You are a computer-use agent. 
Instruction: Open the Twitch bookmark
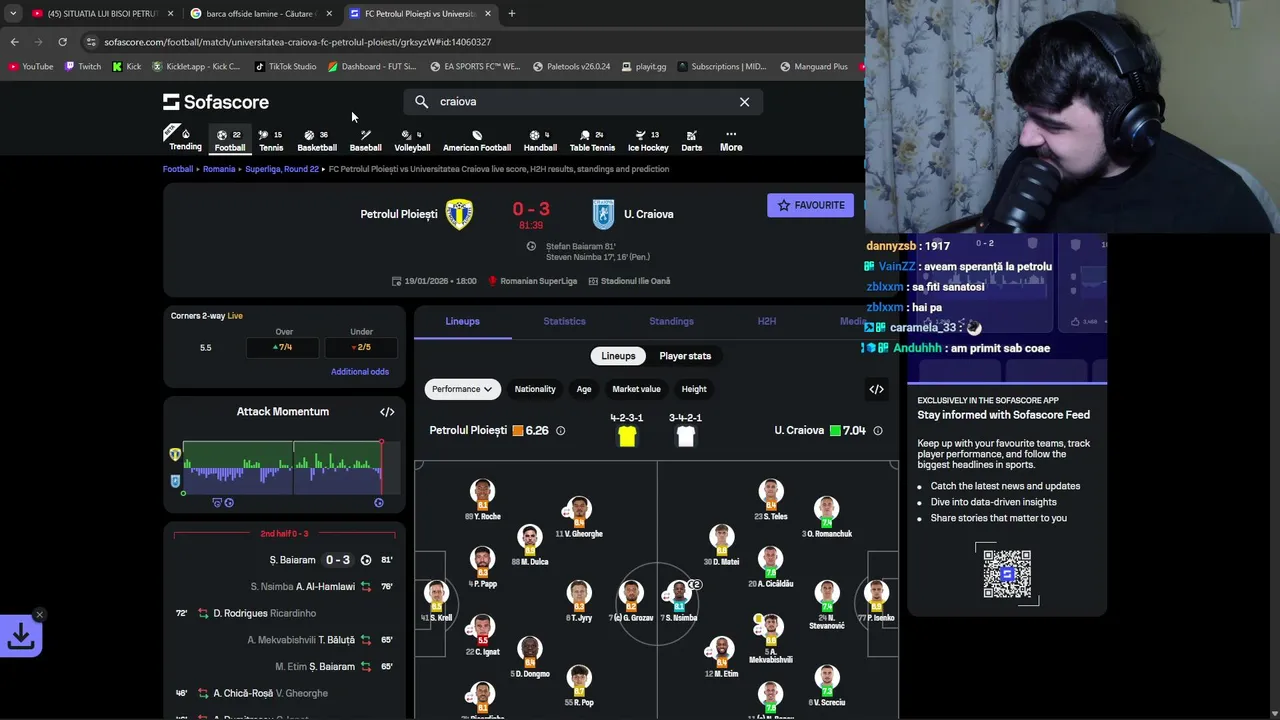coord(82,67)
